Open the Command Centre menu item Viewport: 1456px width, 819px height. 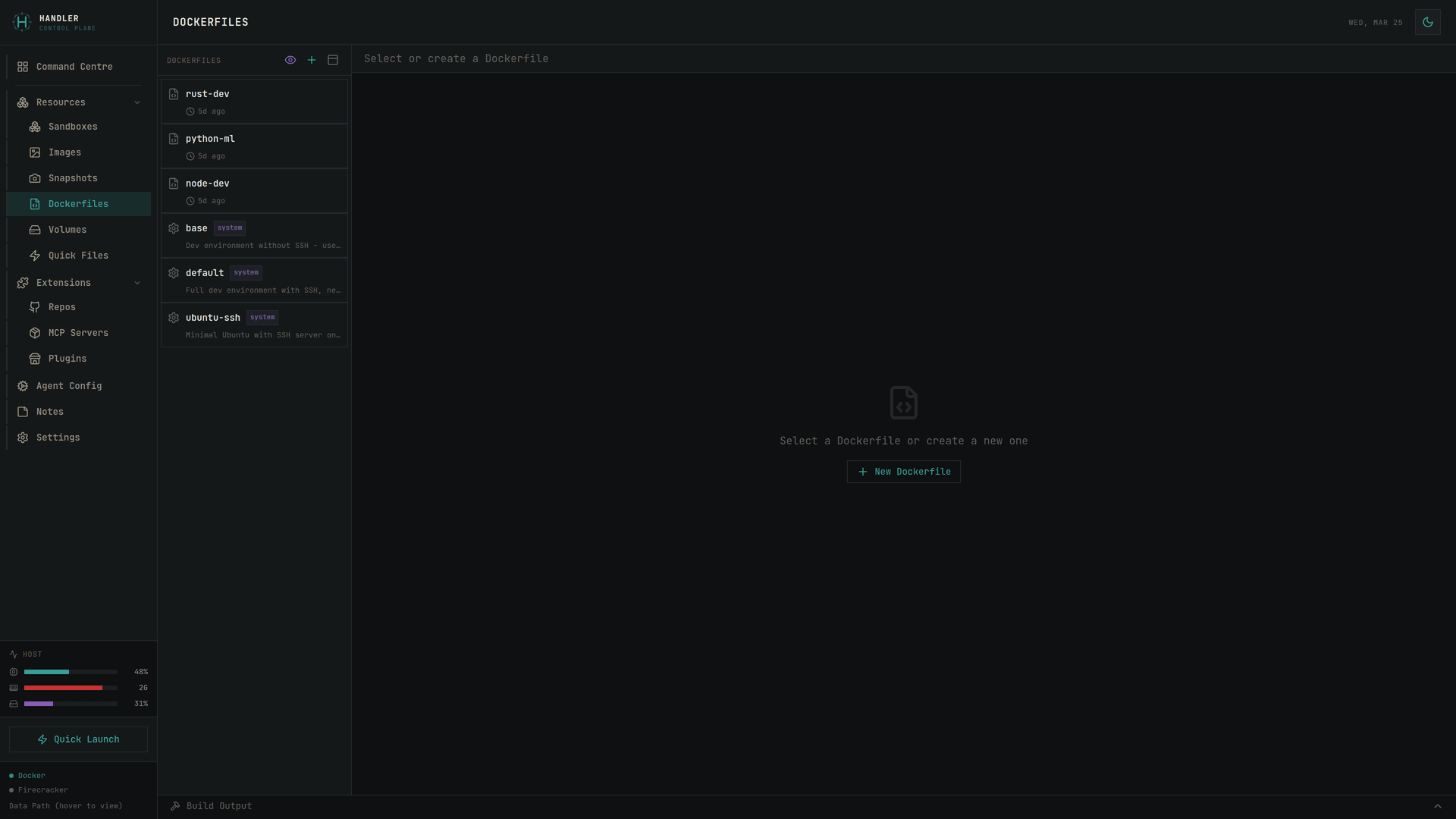pos(73,66)
